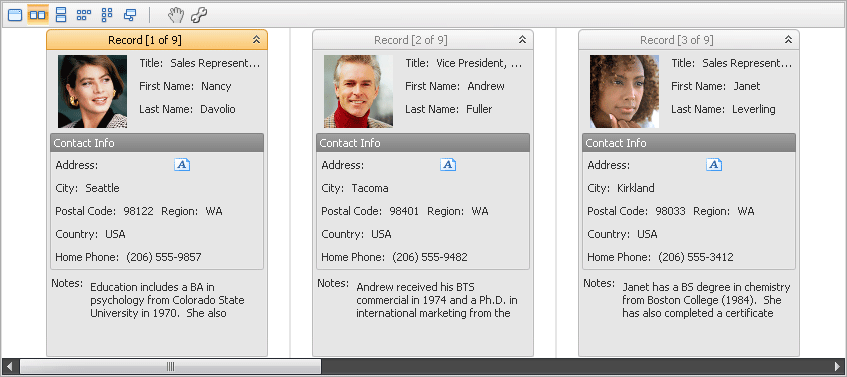Click the city value Kirkland
Image resolution: width=847 pixels, height=377 pixels.
tap(636, 188)
